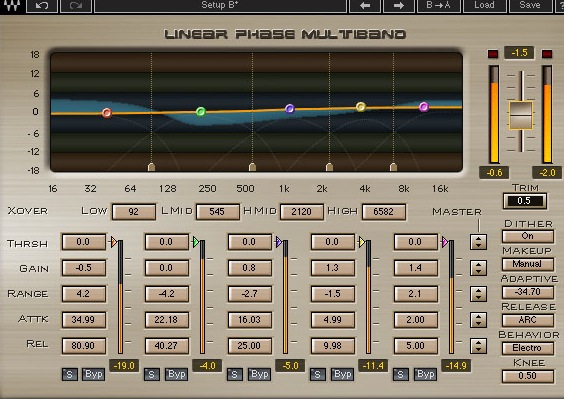Screen dimensions: 564x399
Task: Solo the high band
Action: (x=400, y=375)
